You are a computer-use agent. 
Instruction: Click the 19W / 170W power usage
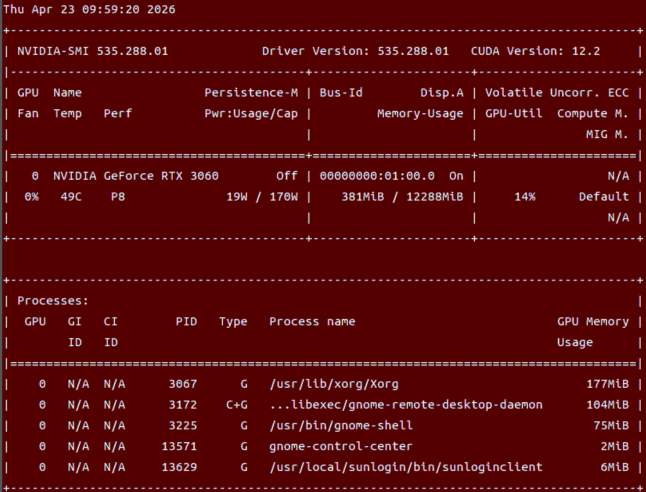coord(262,197)
